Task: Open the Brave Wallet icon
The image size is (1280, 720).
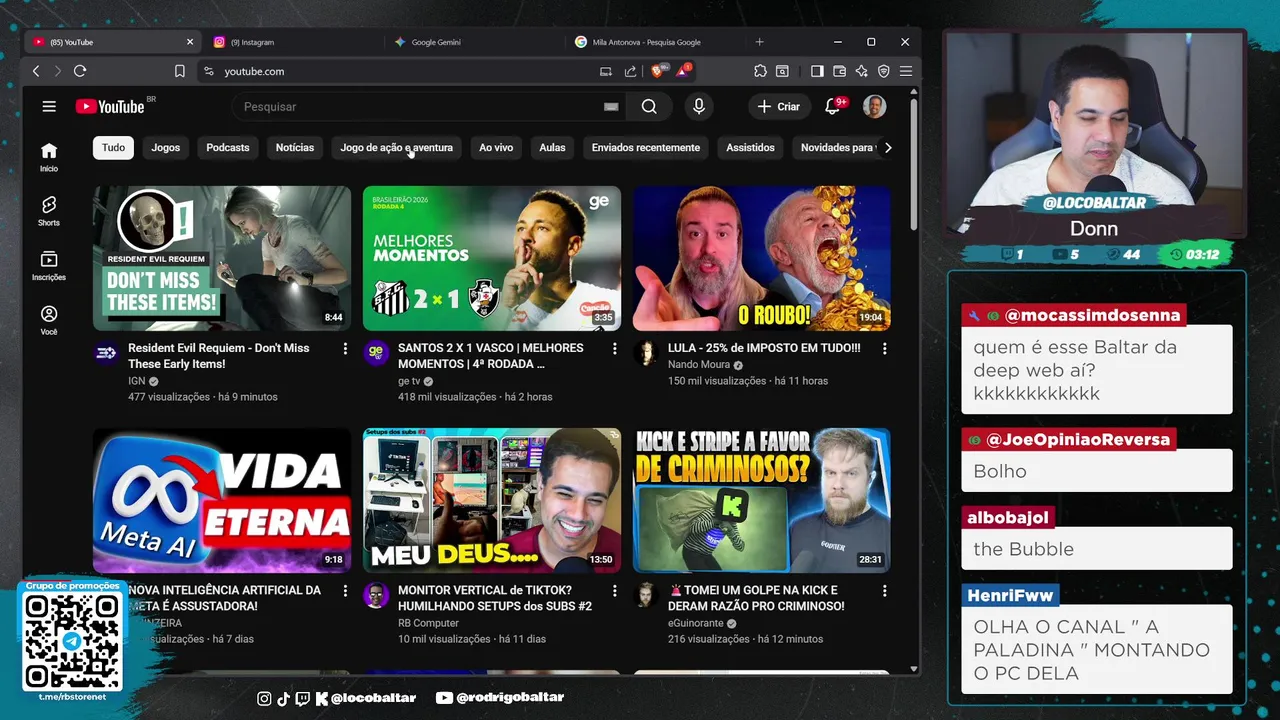Action: [x=839, y=71]
